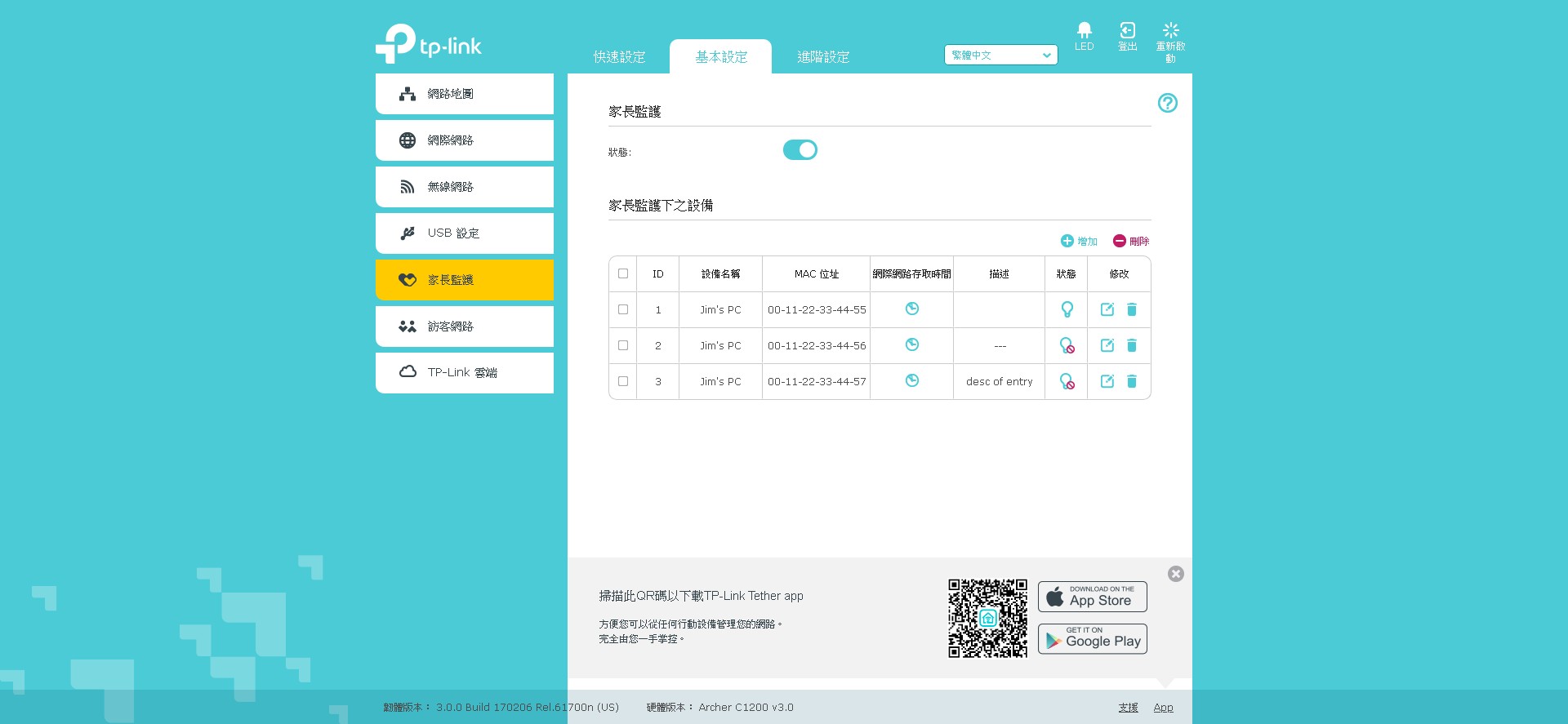Delete the 'desc of entry' row via trash
The height and width of the screenshot is (724, 1568).
click(x=1132, y=381)
